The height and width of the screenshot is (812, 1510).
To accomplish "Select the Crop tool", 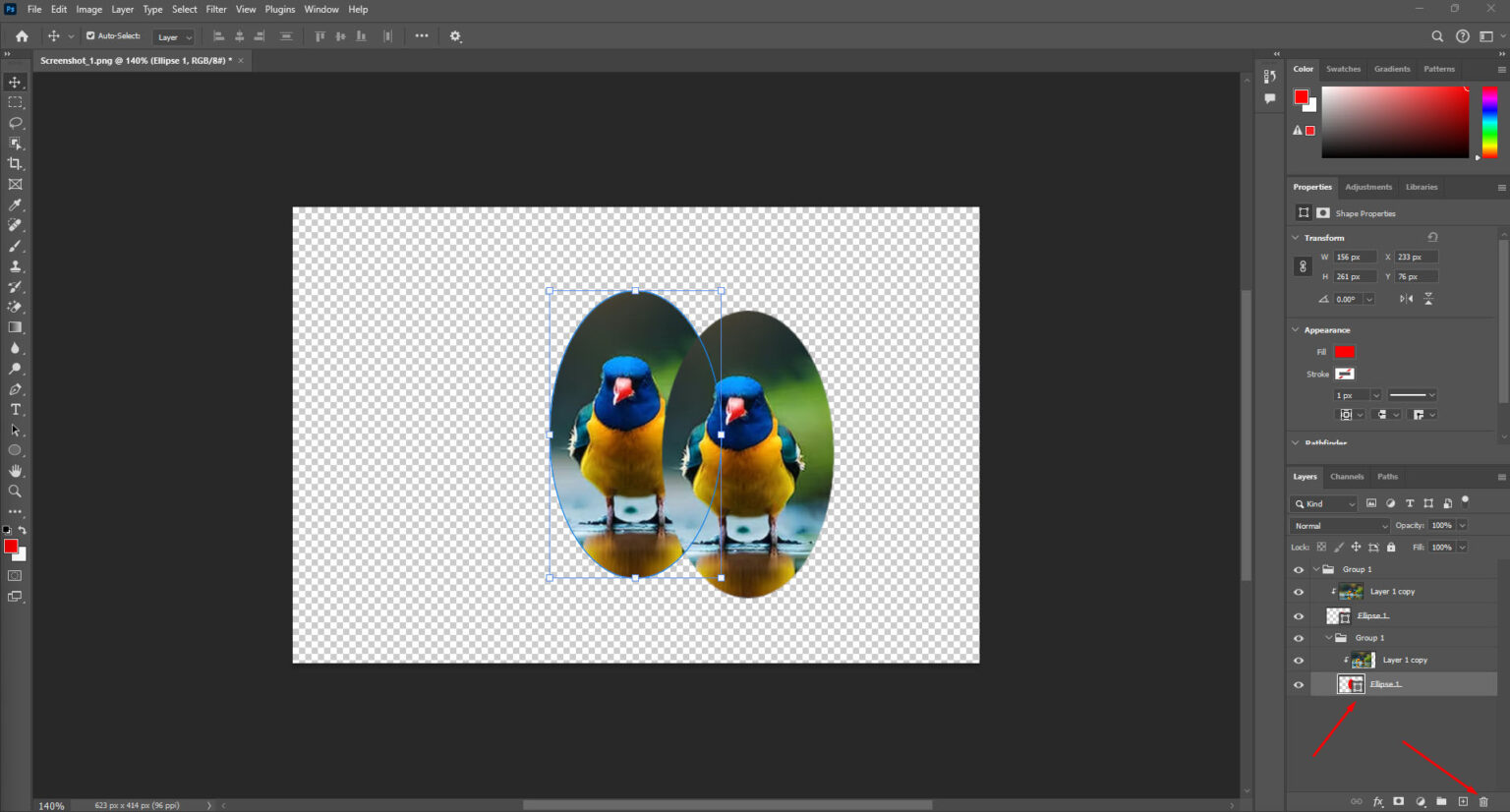I will [x=15, y=163].
